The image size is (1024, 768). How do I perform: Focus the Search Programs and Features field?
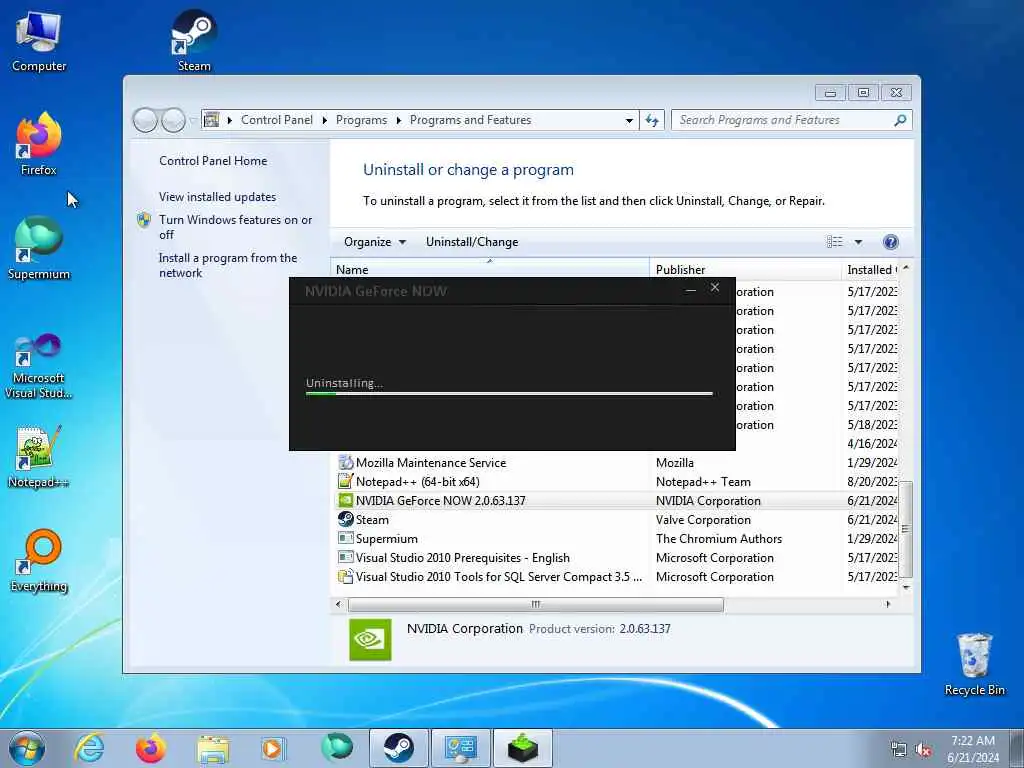tap(784, 120)
